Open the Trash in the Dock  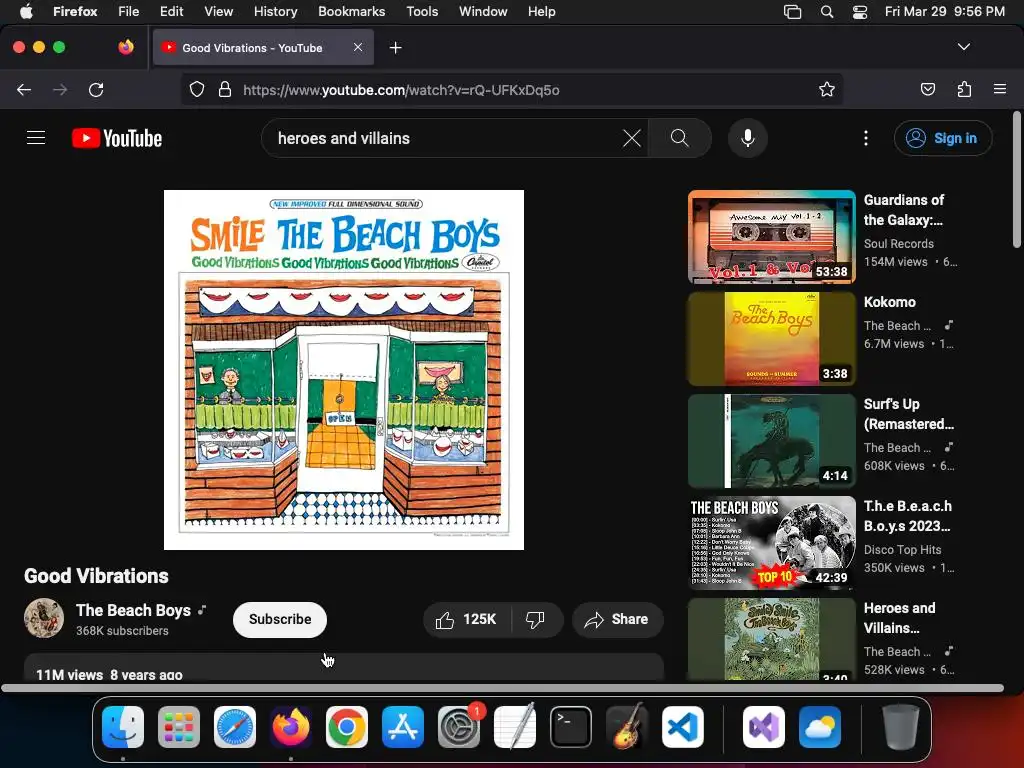click(901, 727)
